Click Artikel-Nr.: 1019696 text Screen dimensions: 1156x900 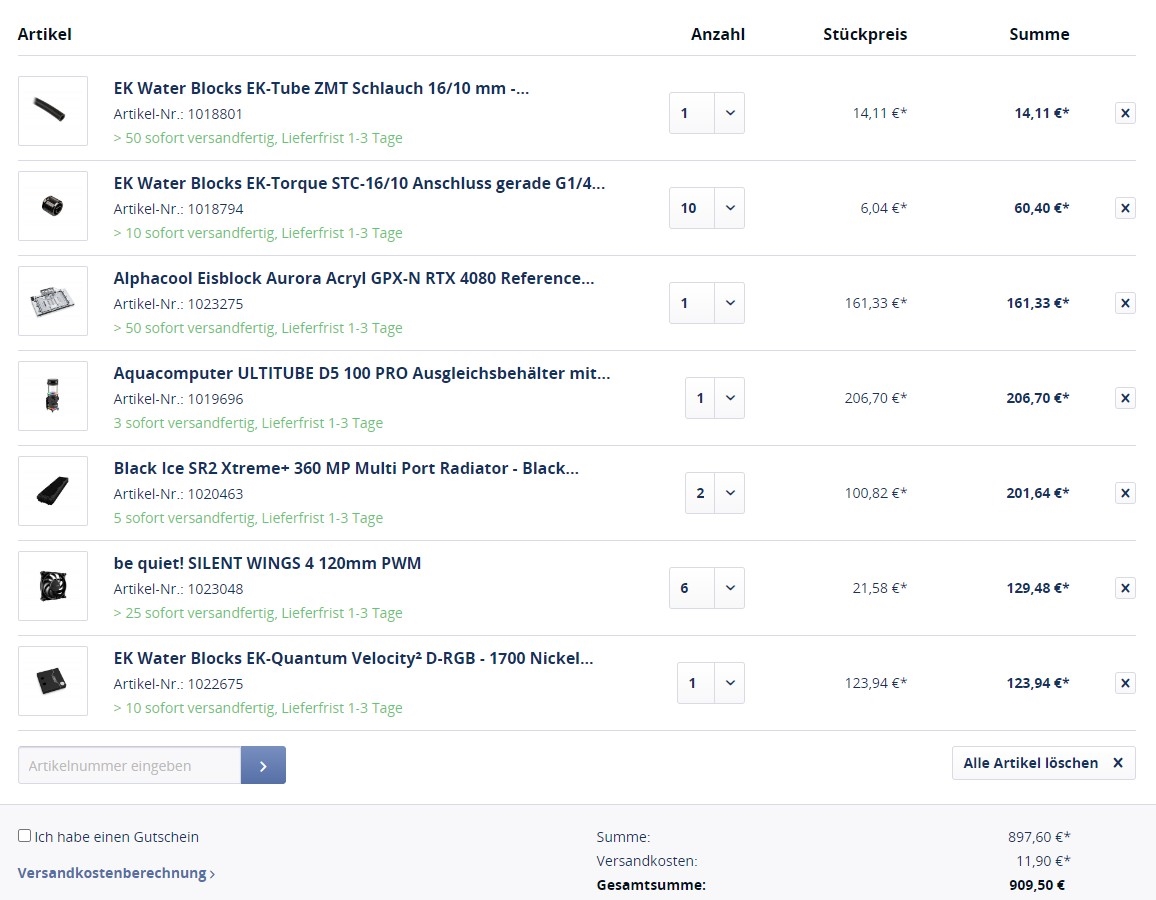[178, 400]
